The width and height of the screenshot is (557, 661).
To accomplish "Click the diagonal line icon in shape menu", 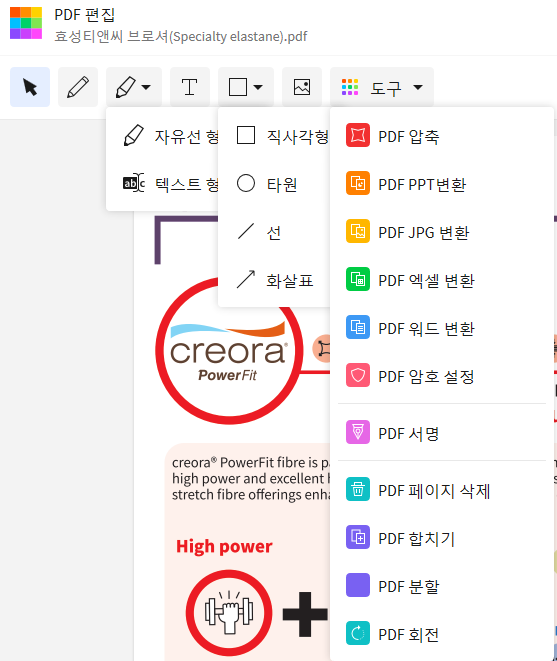I will [x=246, y=231].
